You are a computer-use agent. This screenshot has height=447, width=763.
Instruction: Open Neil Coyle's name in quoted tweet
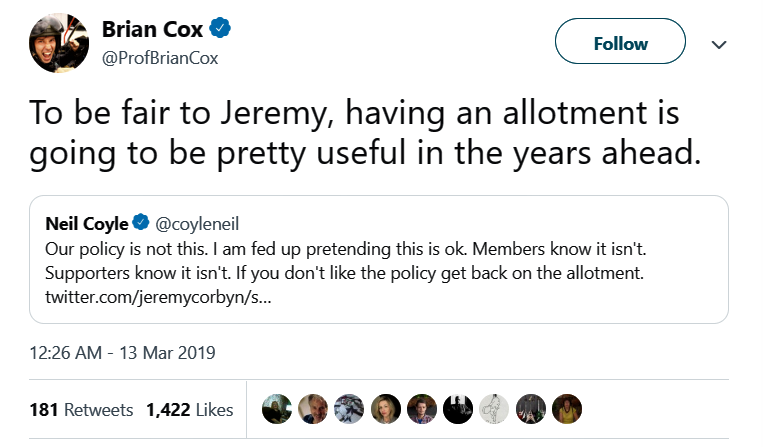88,222
